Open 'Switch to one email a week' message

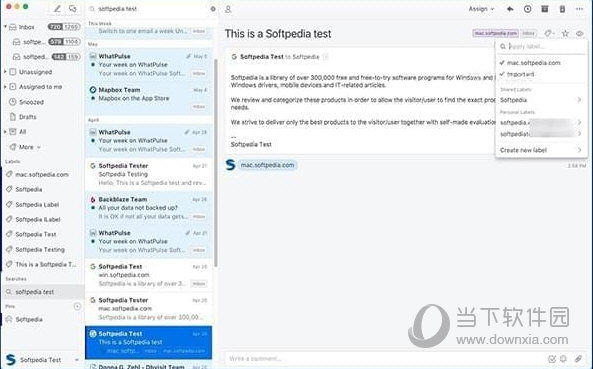click(x=149, y=31)
